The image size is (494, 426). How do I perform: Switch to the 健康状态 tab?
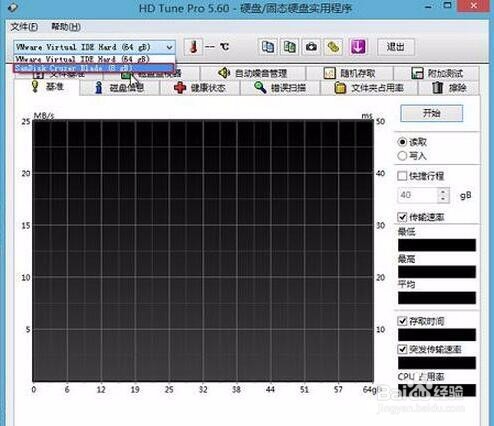tap(200, 88)
